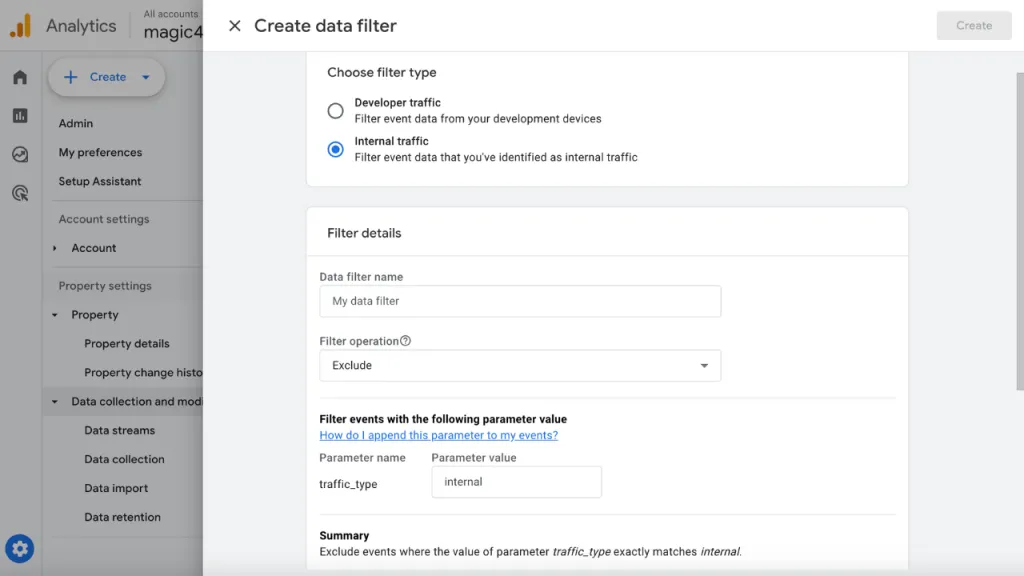Collapse the Property section arrow

click(x=55, y=315)
